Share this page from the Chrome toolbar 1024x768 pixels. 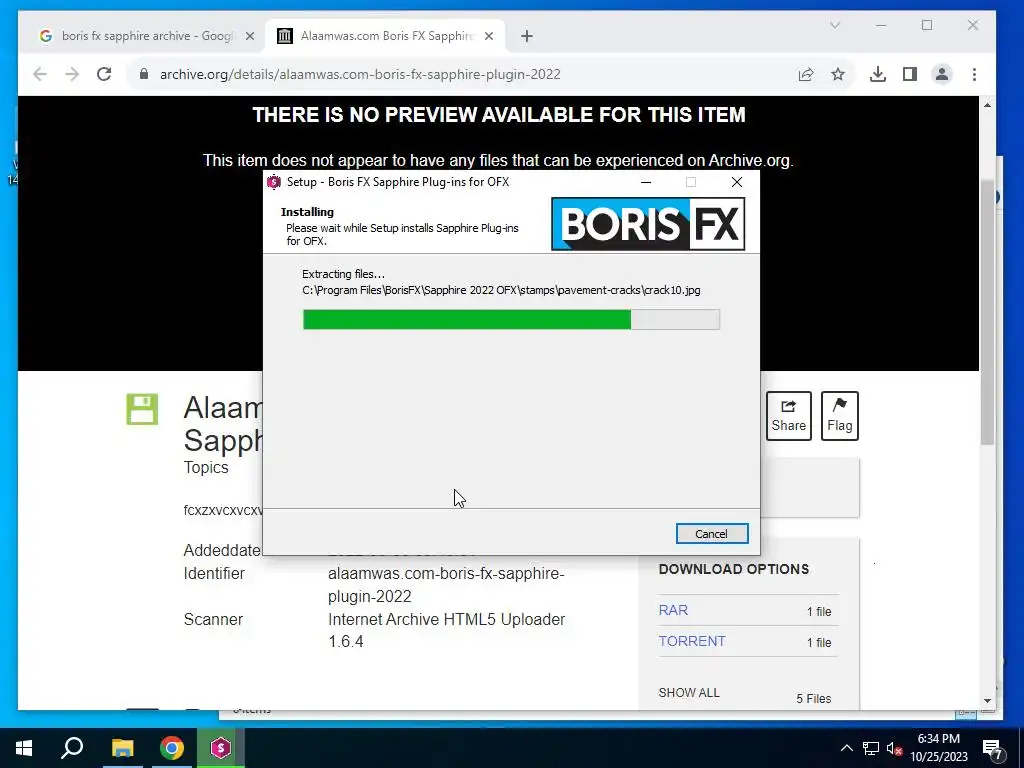pos(806,74)
